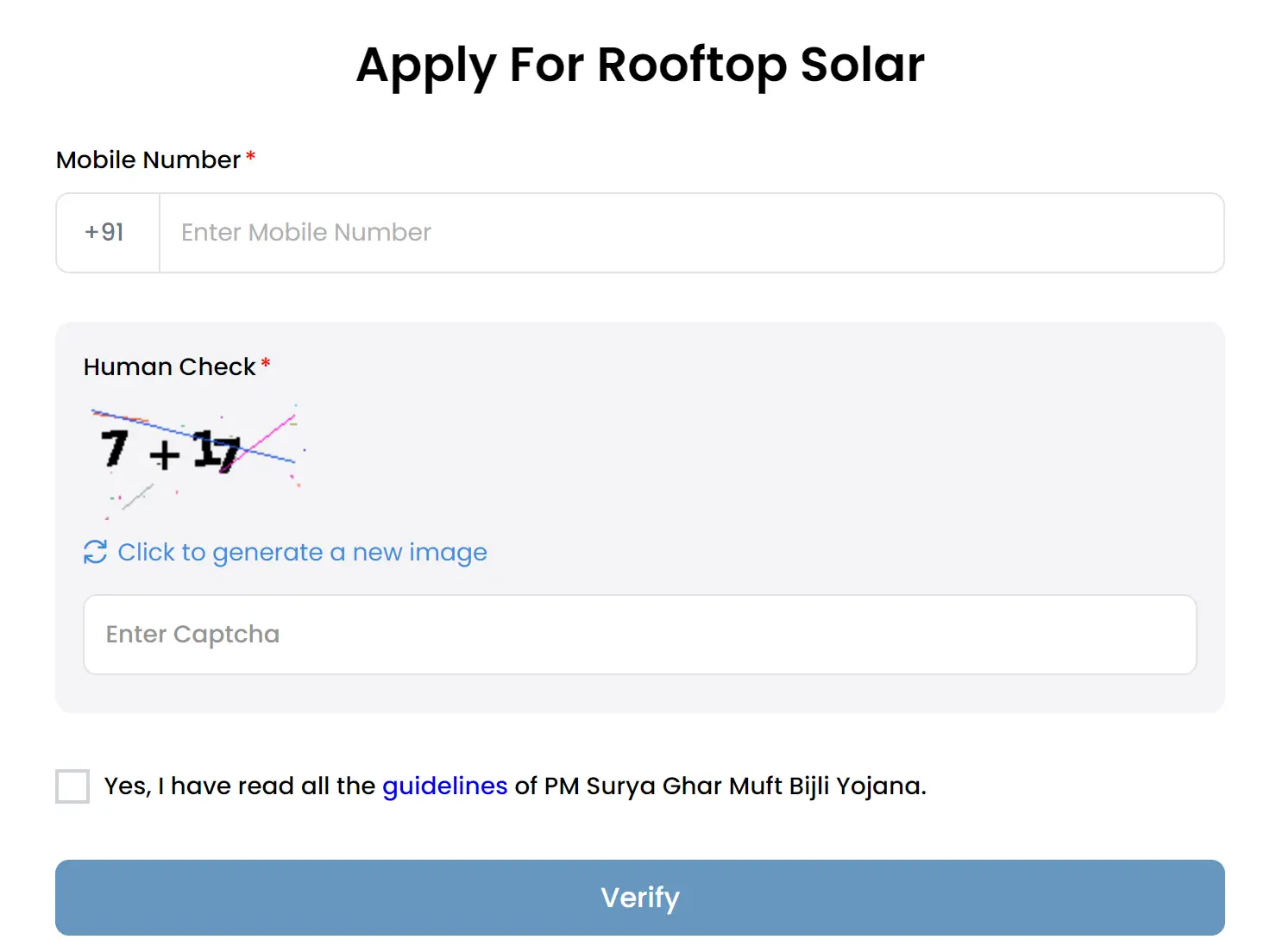The width and height of the screenshot is (1270, 952).
Task: Click the word "Solar" in the page title
Action: click(x=862, y=66)
